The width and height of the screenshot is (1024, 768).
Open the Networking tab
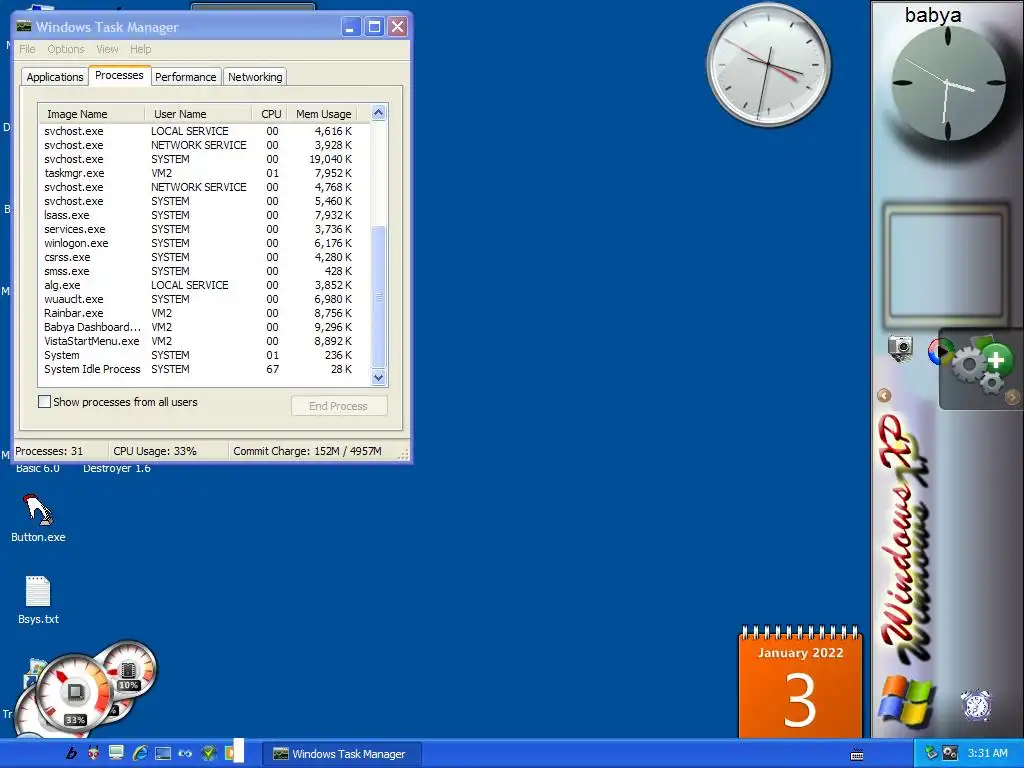pyautogui.click(x=255, y=76)
